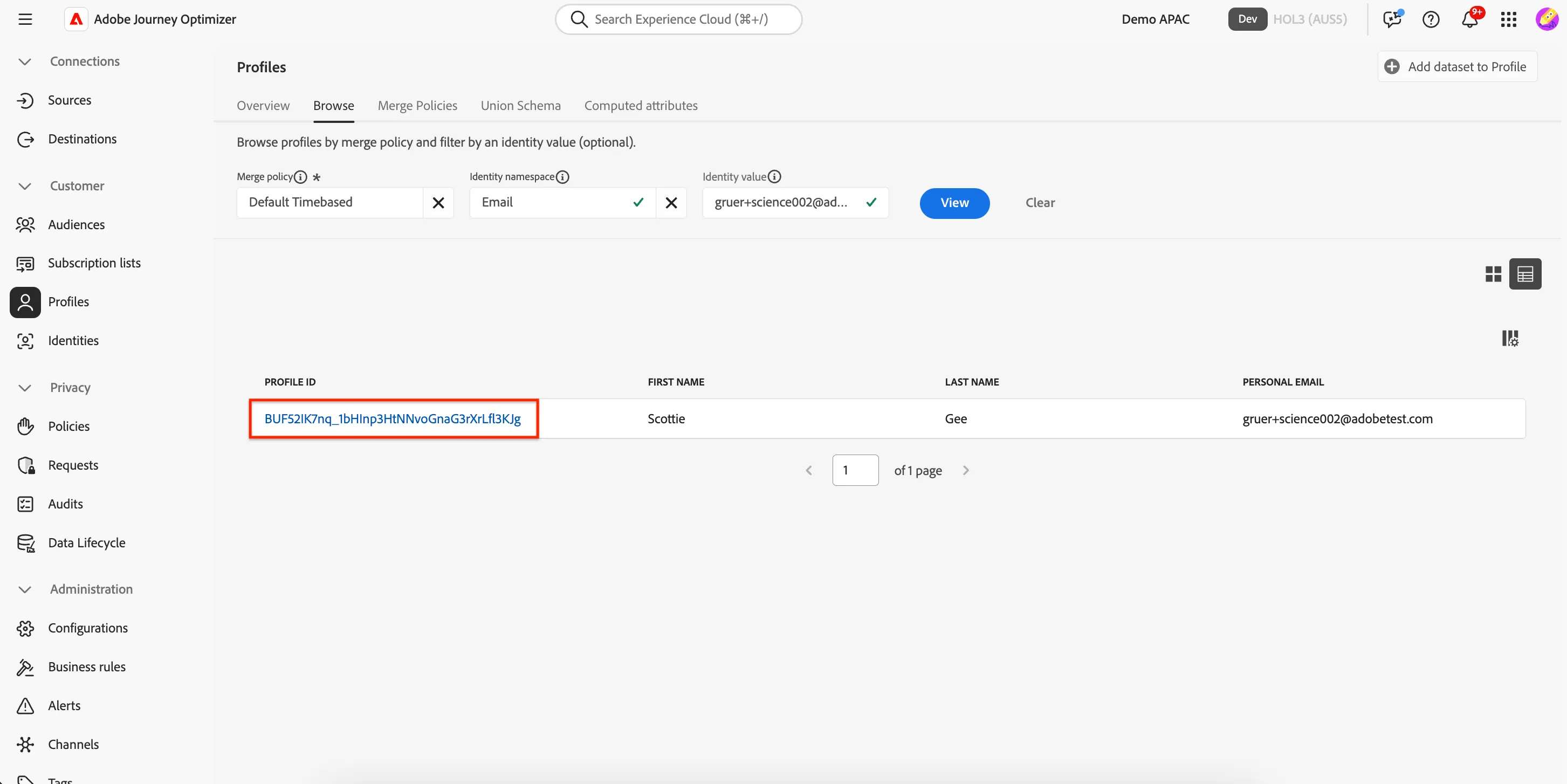
Task: Open the Merge policy dropdown
Action: pyautogui.click(x=329, y=203)
